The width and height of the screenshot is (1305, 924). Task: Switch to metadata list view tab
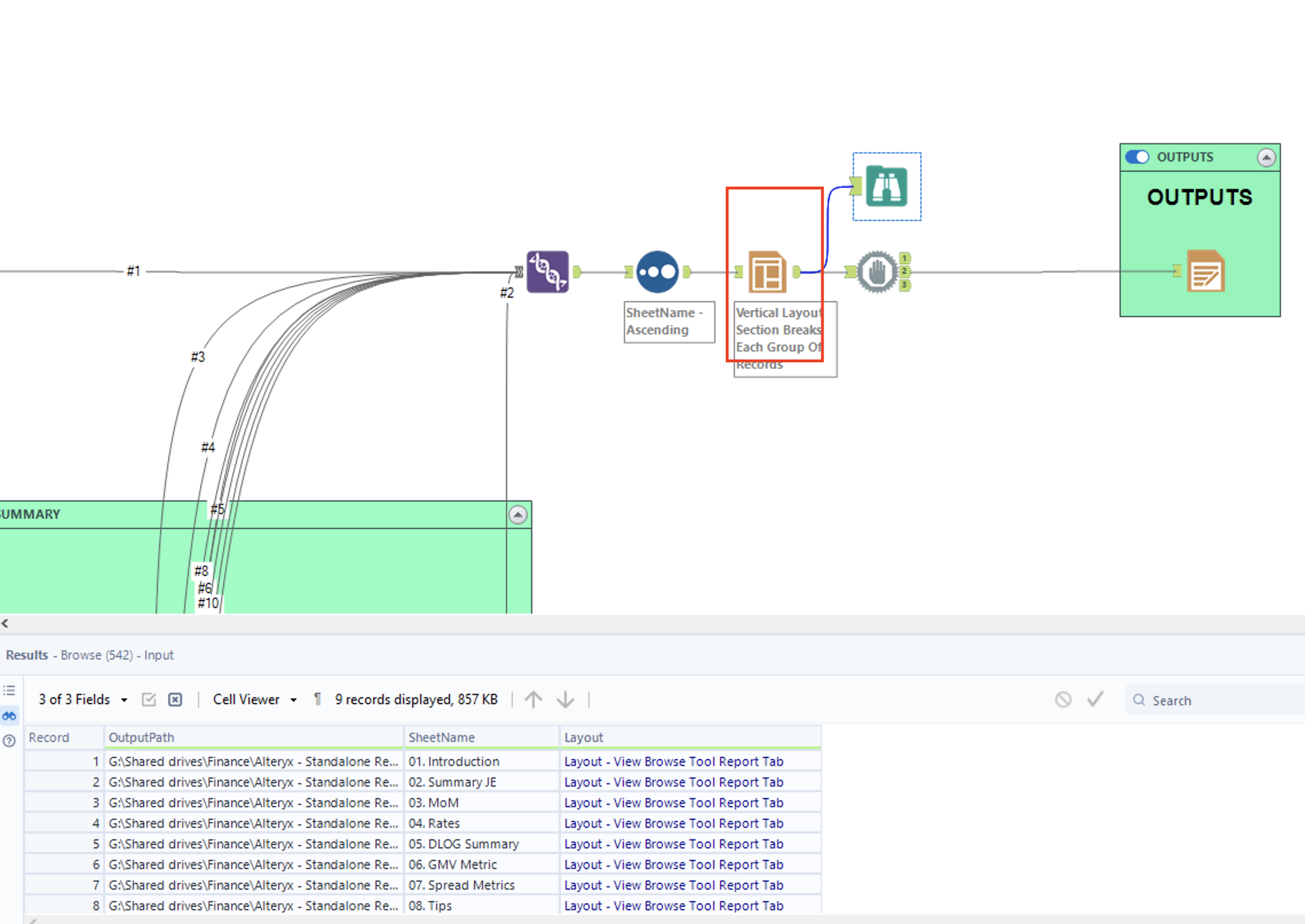[9, 691]
